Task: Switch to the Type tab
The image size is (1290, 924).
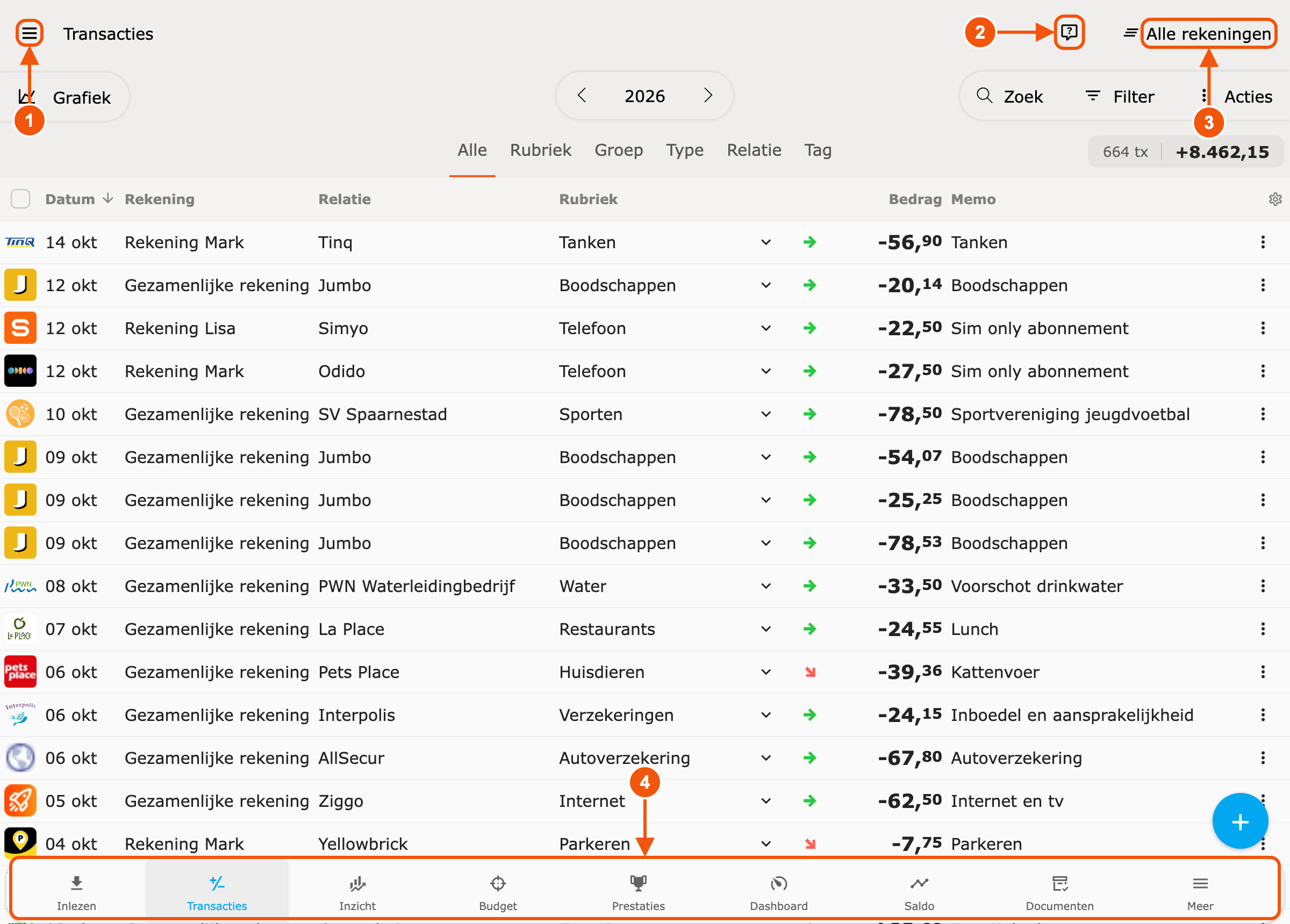Action: coord(685,150)
